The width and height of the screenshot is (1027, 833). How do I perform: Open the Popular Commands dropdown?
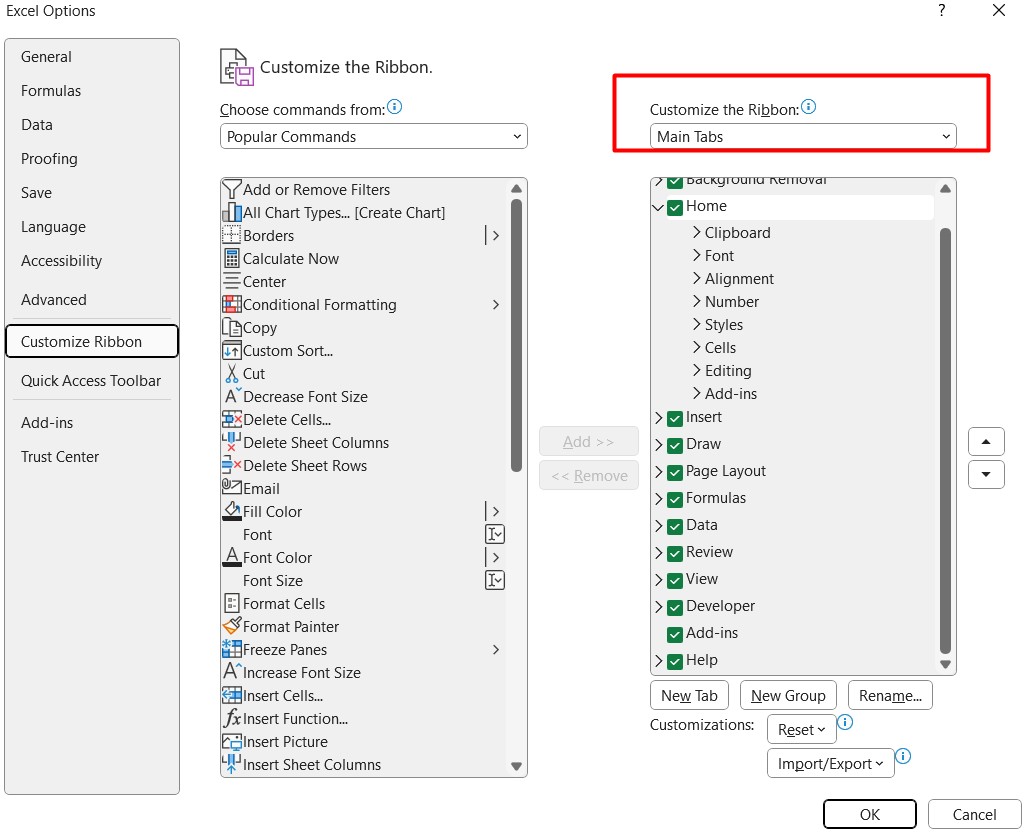pyautogui.click(x=373, y=136)
